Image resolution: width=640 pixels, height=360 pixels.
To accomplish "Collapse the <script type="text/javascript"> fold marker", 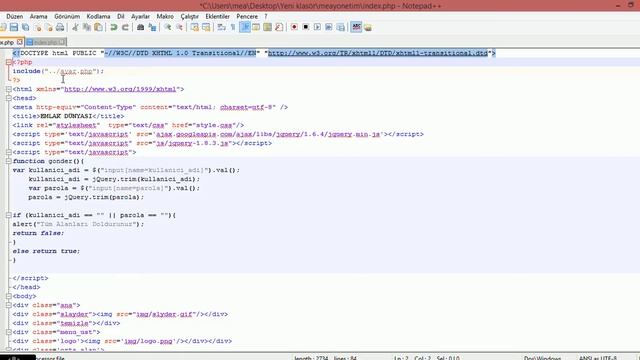I will coord(8,152).
